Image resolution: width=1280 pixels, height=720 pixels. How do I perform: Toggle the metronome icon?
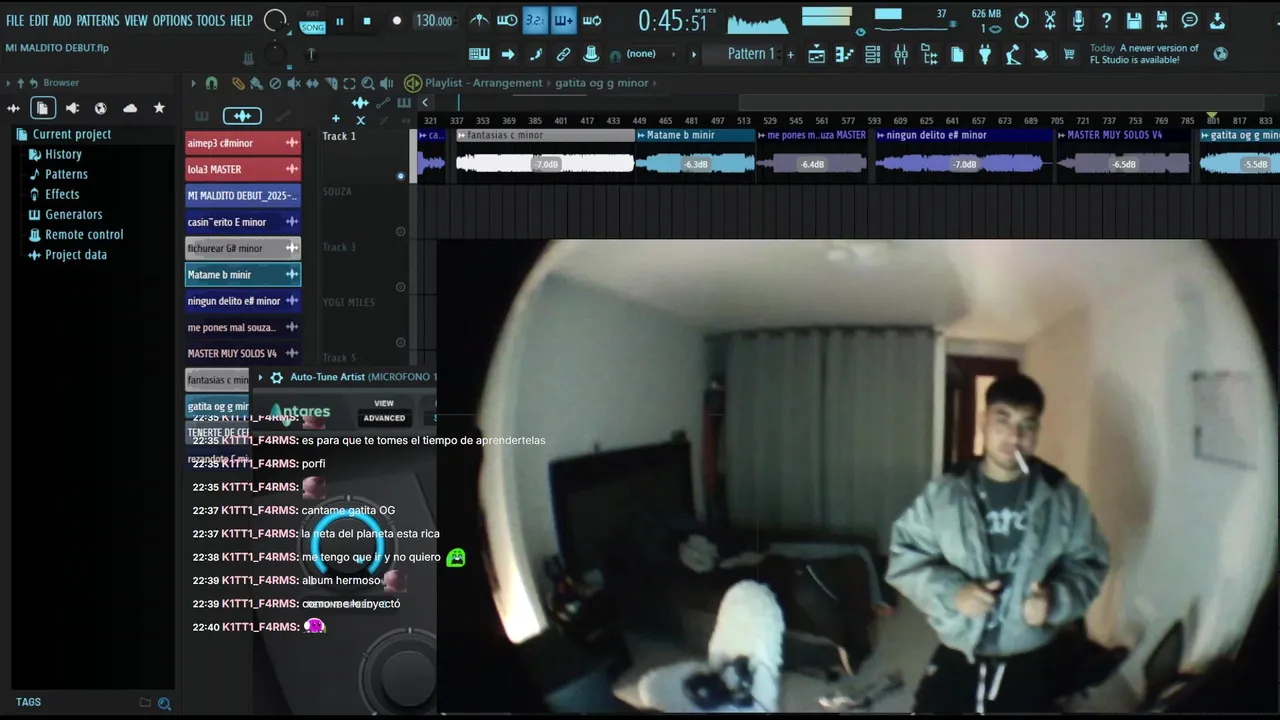pyautogui.click(x=480, y=20)
